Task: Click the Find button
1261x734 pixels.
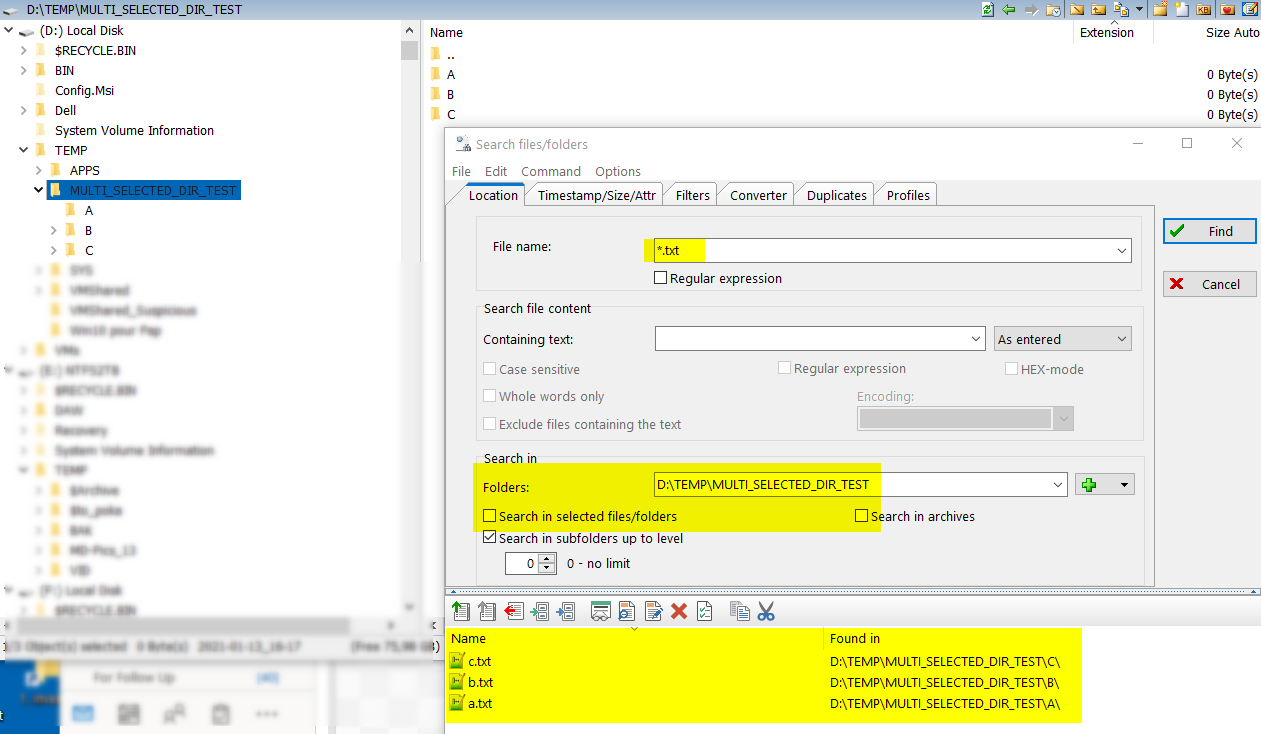Action: pyautogui.click(x=1209, y=231)
